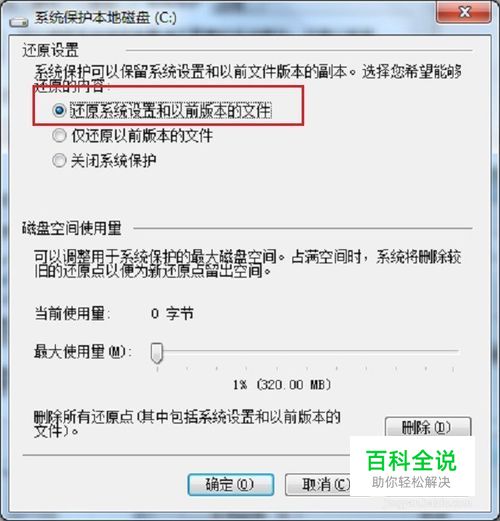Select 还原系统设置和以前版本的文件 radio button
The image size is (500, 521).
[x=59, y=110]
